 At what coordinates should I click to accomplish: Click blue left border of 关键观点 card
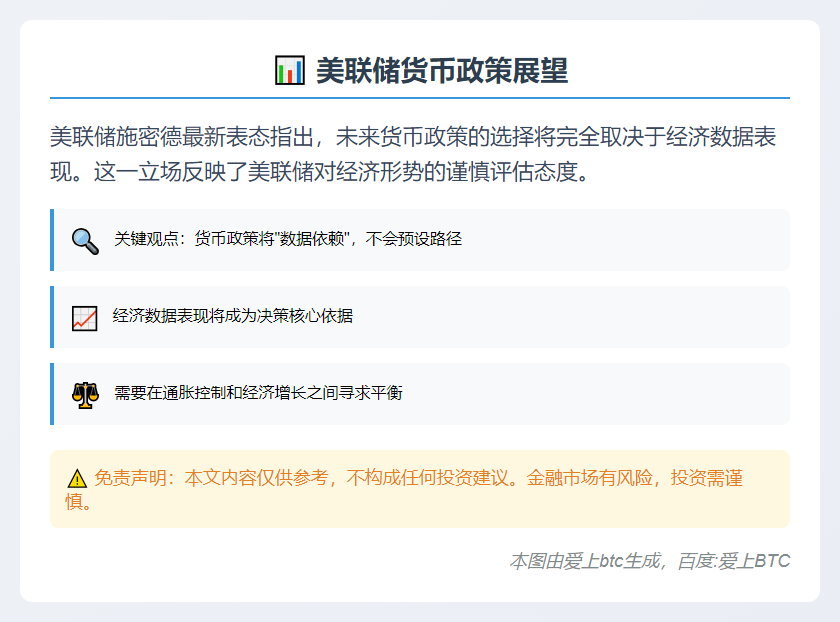tap(52, 240)
